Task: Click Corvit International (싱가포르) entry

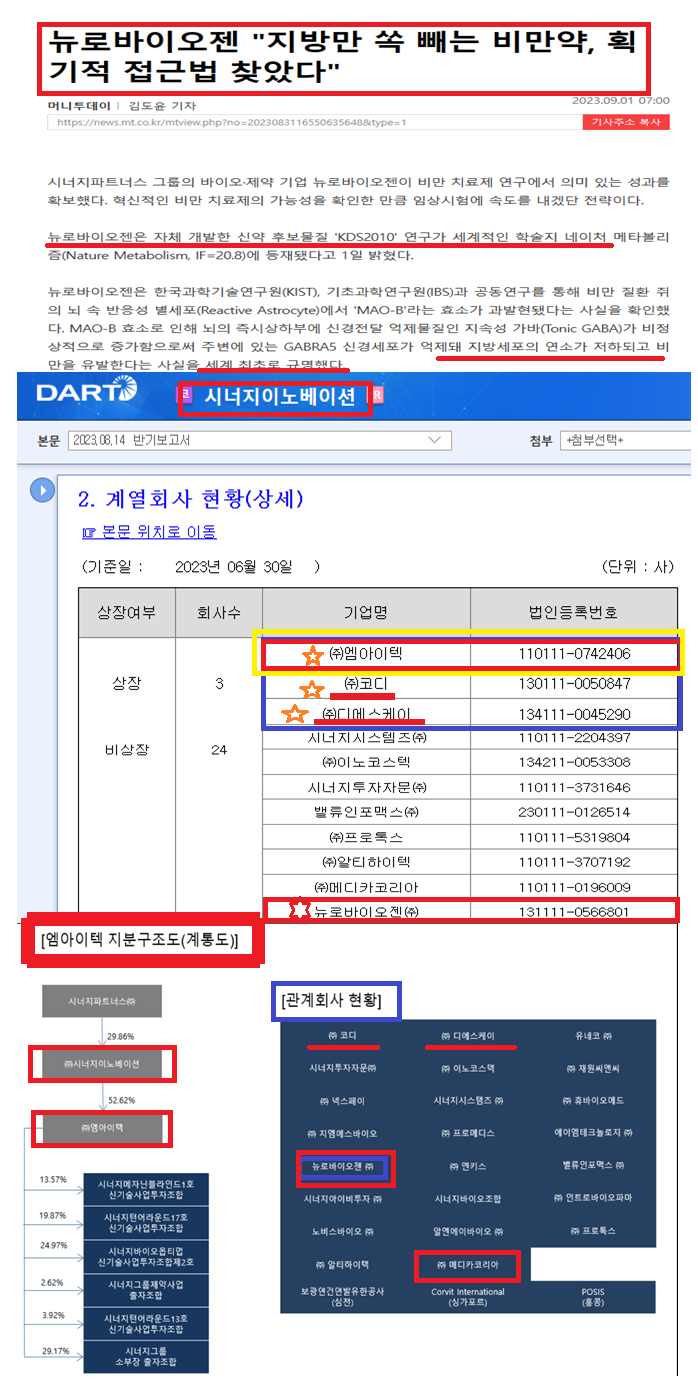Action: coord(468,1296)
